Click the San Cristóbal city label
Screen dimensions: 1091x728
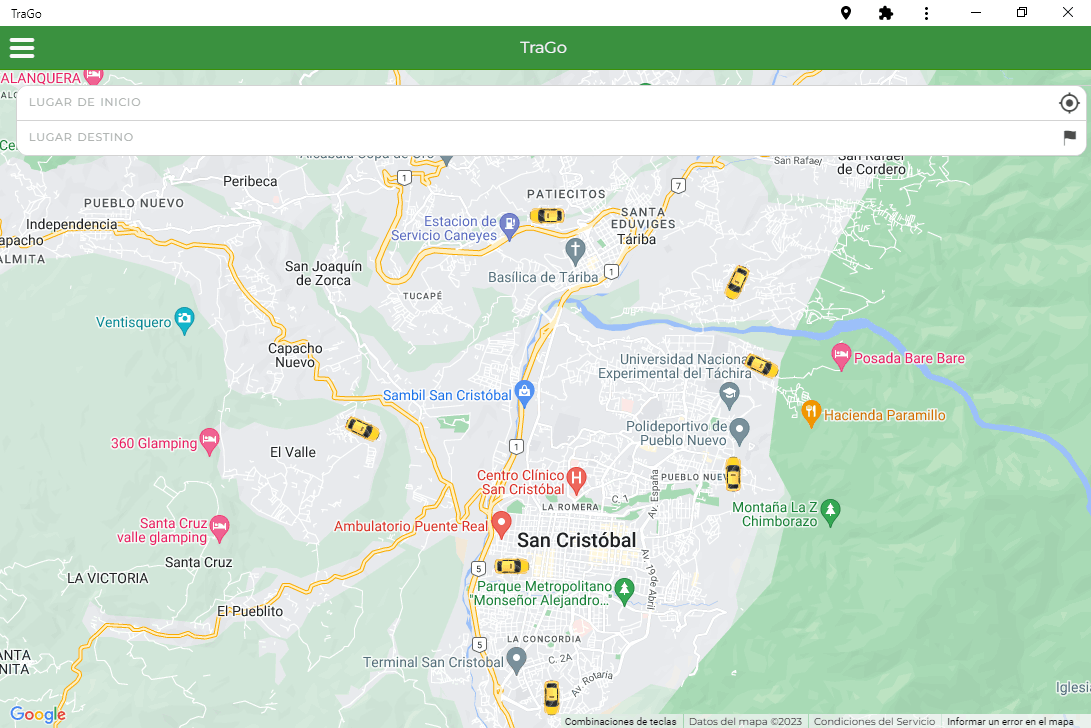(x=576, y=540)
